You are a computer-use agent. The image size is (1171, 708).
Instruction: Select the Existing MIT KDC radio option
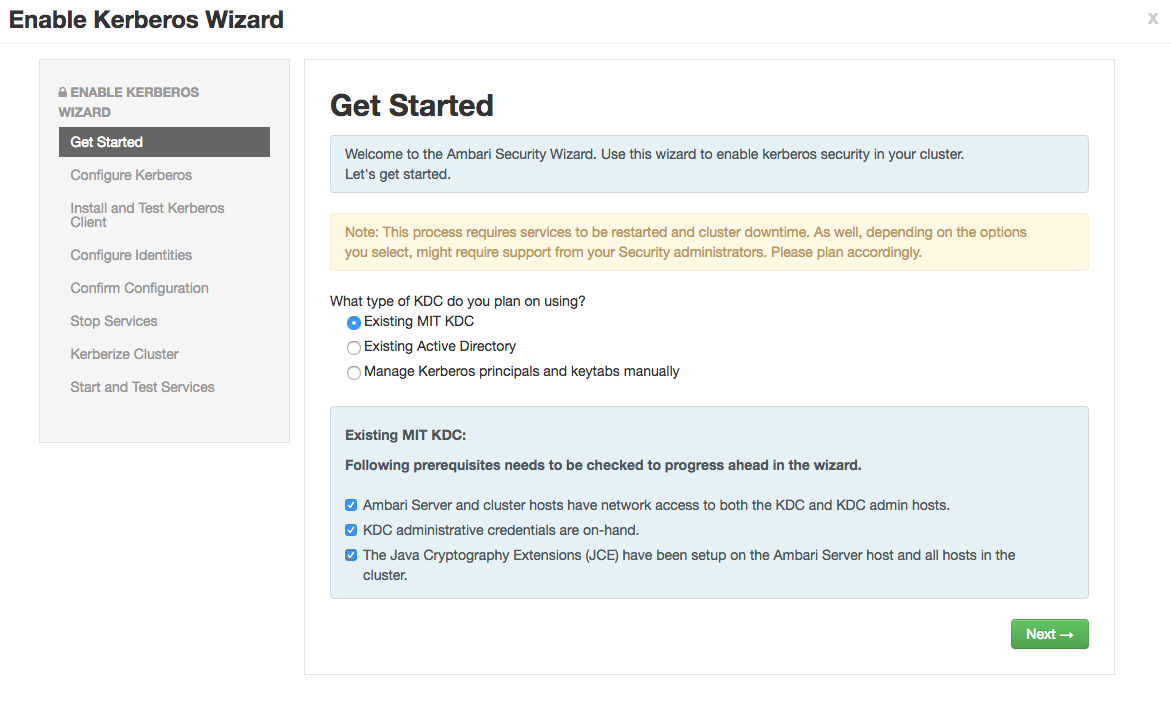click(x=354, y=323)
